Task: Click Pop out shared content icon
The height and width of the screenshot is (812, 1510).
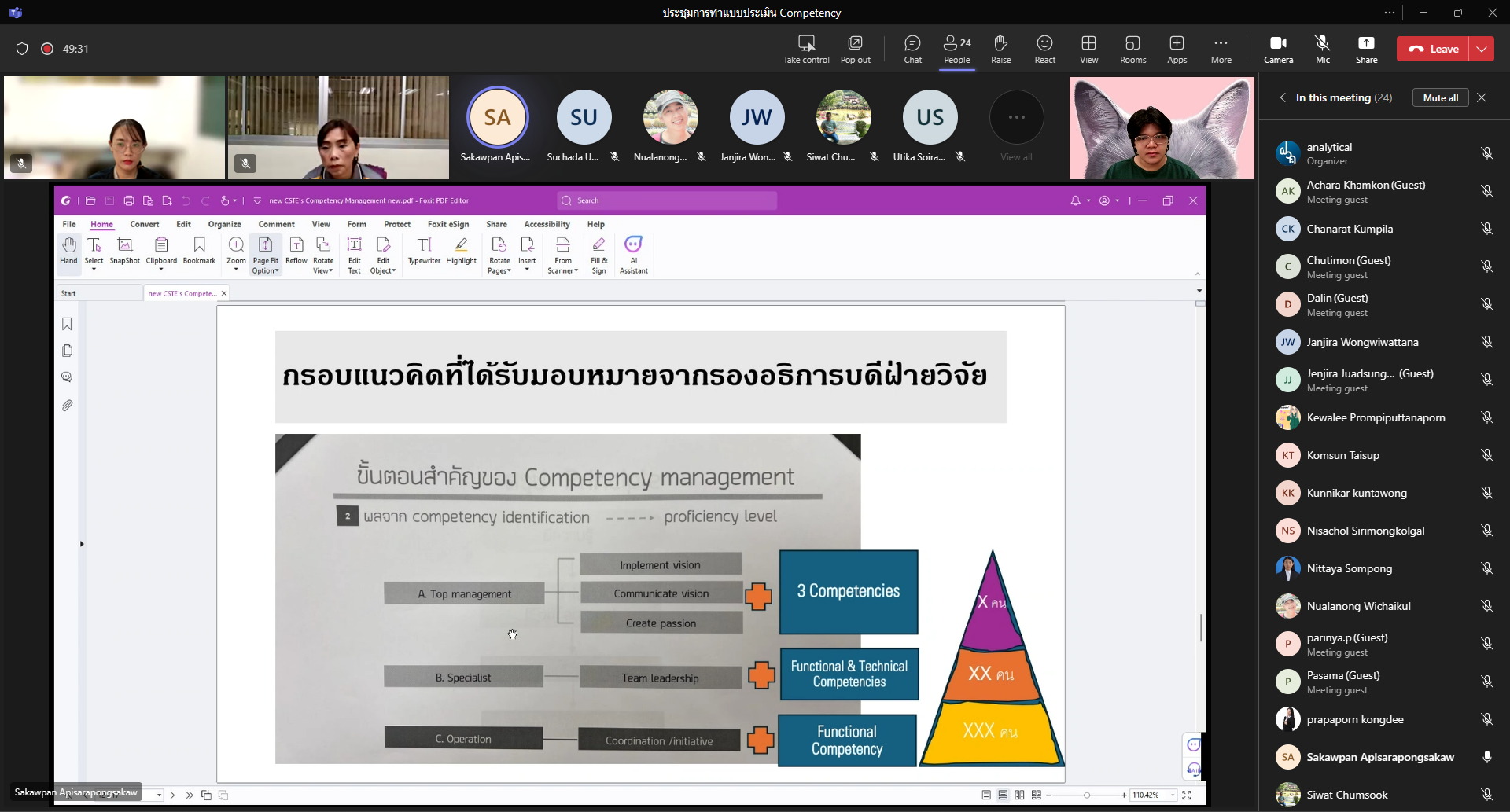Action: [x=855, y=49]
